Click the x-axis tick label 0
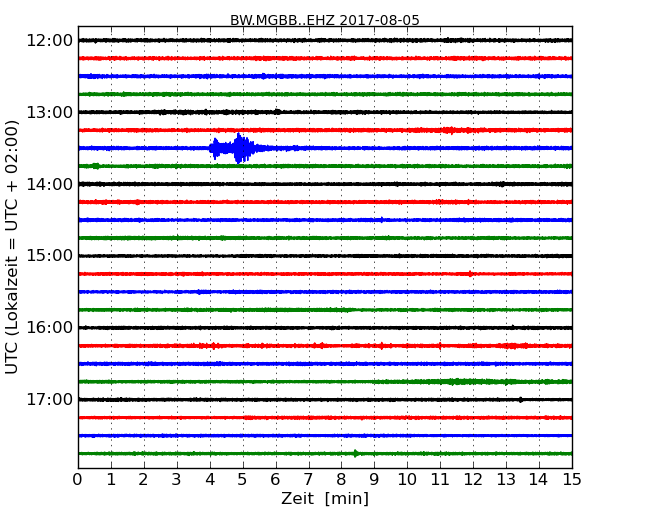This screenshot has width=650, height=520. 78,480
